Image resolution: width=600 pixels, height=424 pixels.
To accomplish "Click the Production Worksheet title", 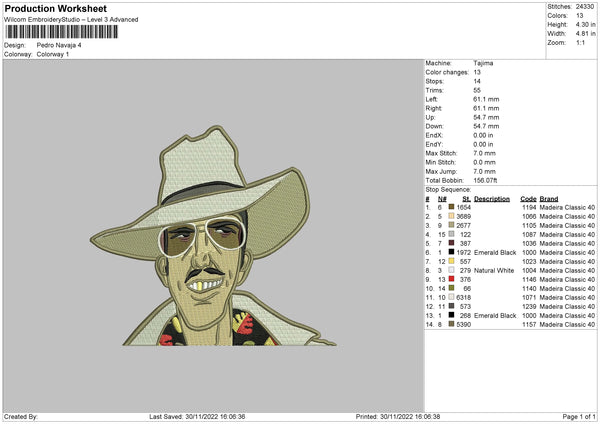I will (55, 8).
